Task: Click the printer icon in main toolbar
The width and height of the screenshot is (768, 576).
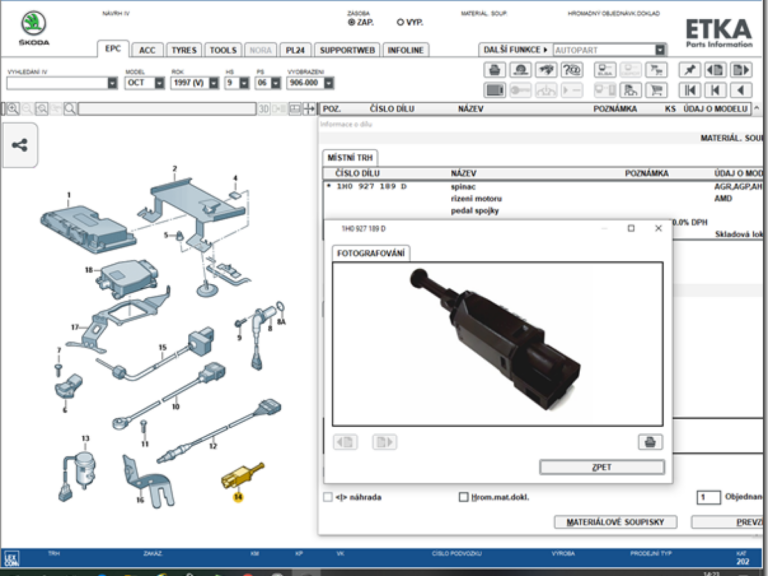Action: [x=494, y=70]
